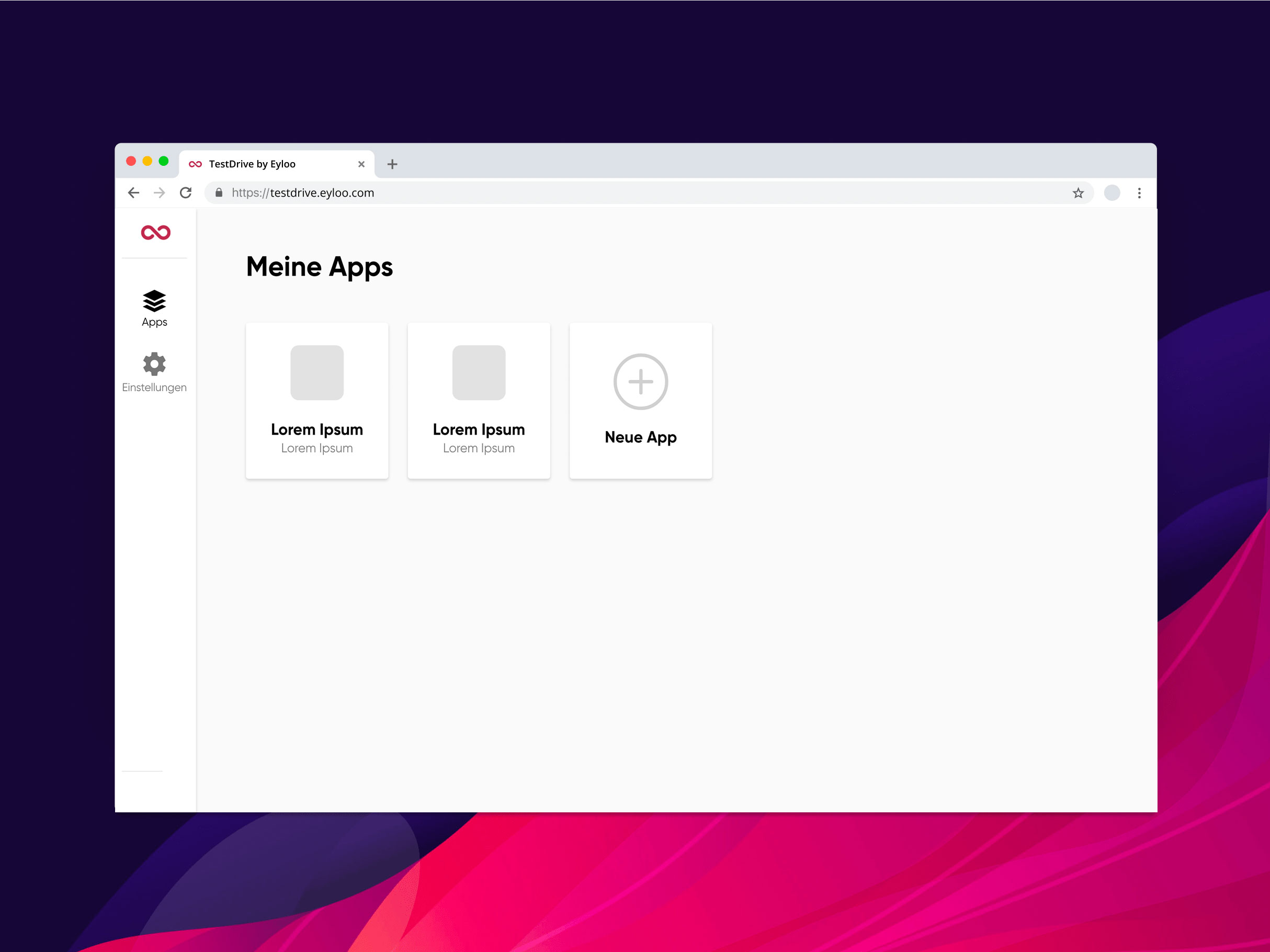The height and width of the screenshot is (952, 1270).
Task: Open Einstellungen via the gear icon
Action: click(x=154, y=364)
